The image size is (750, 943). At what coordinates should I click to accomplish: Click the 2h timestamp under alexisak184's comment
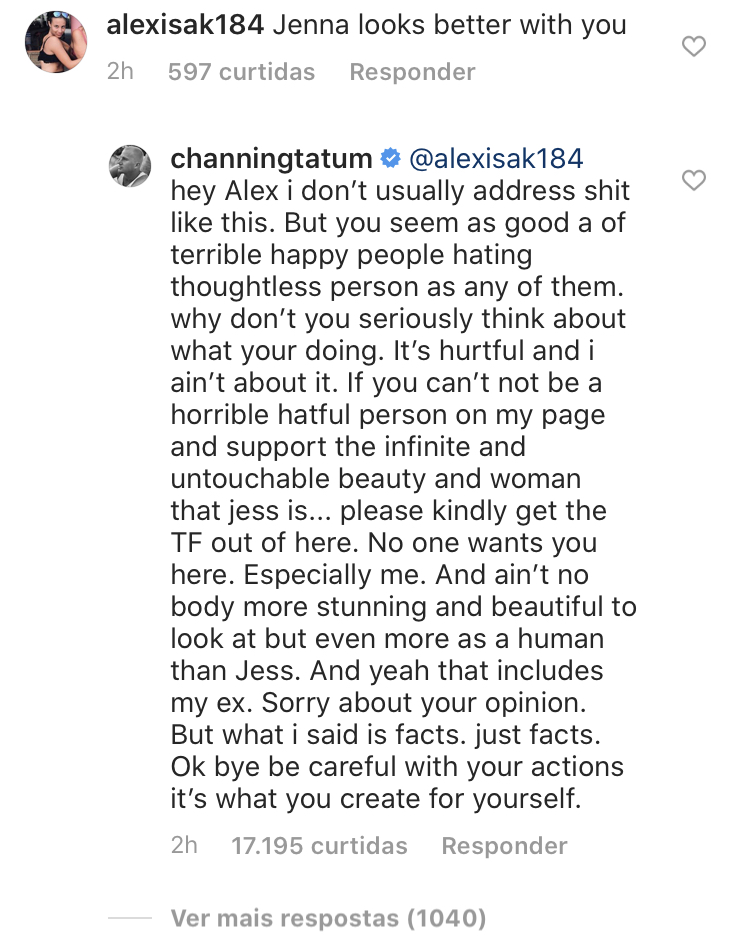pyautogui.click(x=120, y=72)
